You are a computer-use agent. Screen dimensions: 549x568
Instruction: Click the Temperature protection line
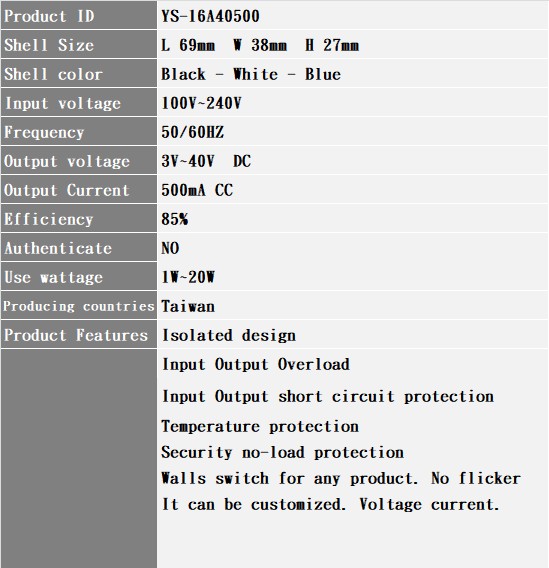pos(260,426)
